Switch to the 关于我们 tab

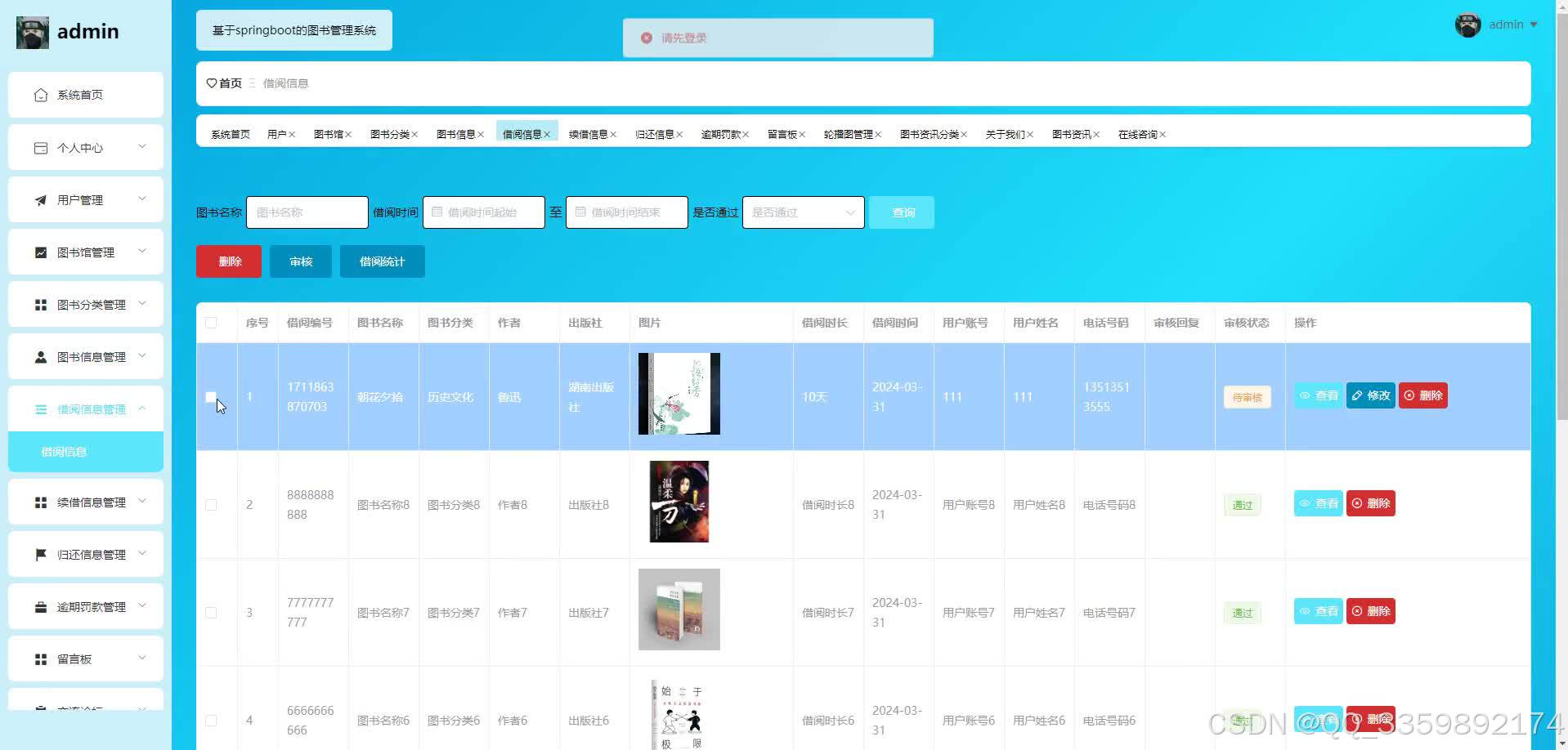[x=1005, y=135]
